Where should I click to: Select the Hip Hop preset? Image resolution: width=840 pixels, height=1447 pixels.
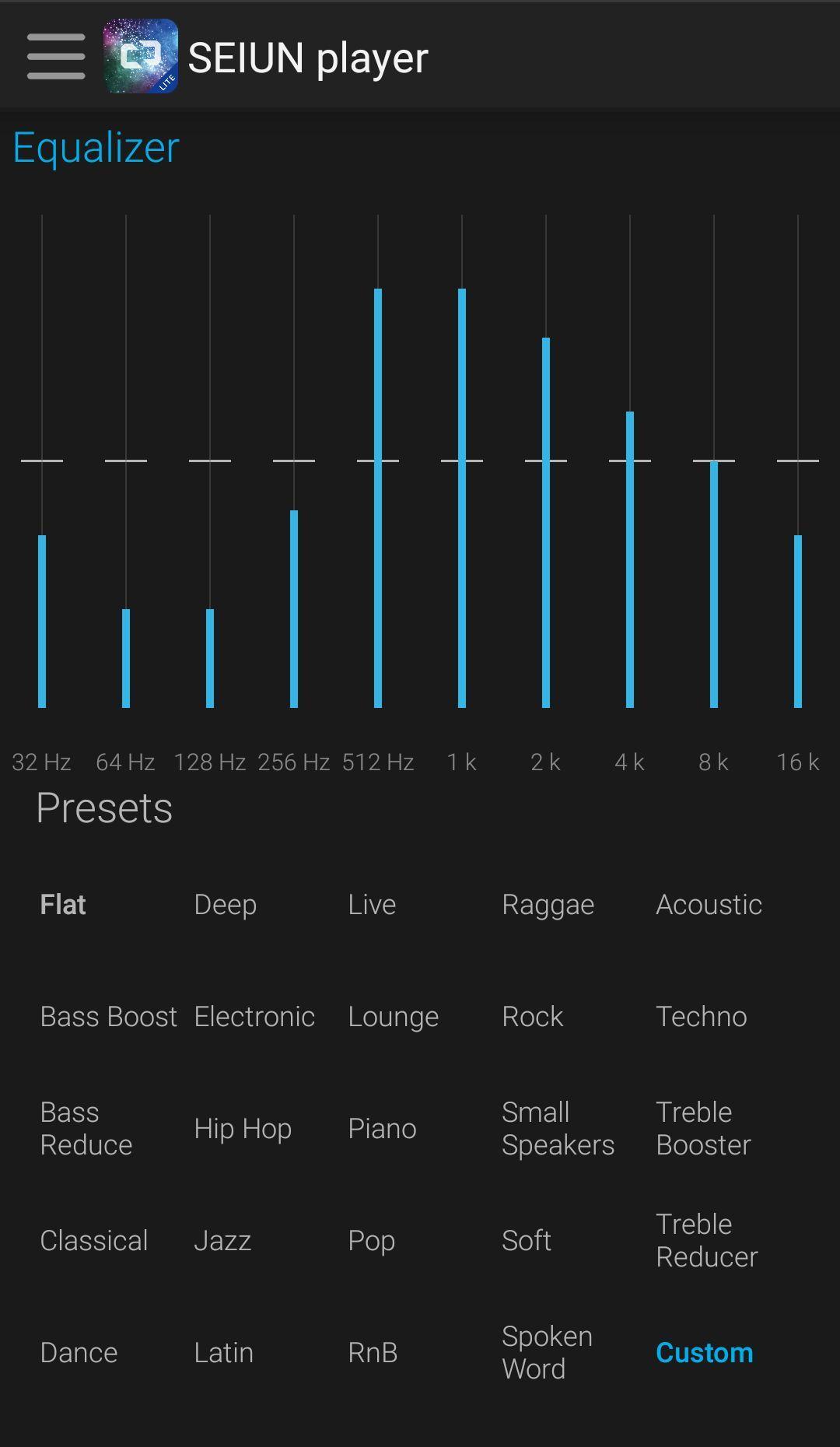243,1129
